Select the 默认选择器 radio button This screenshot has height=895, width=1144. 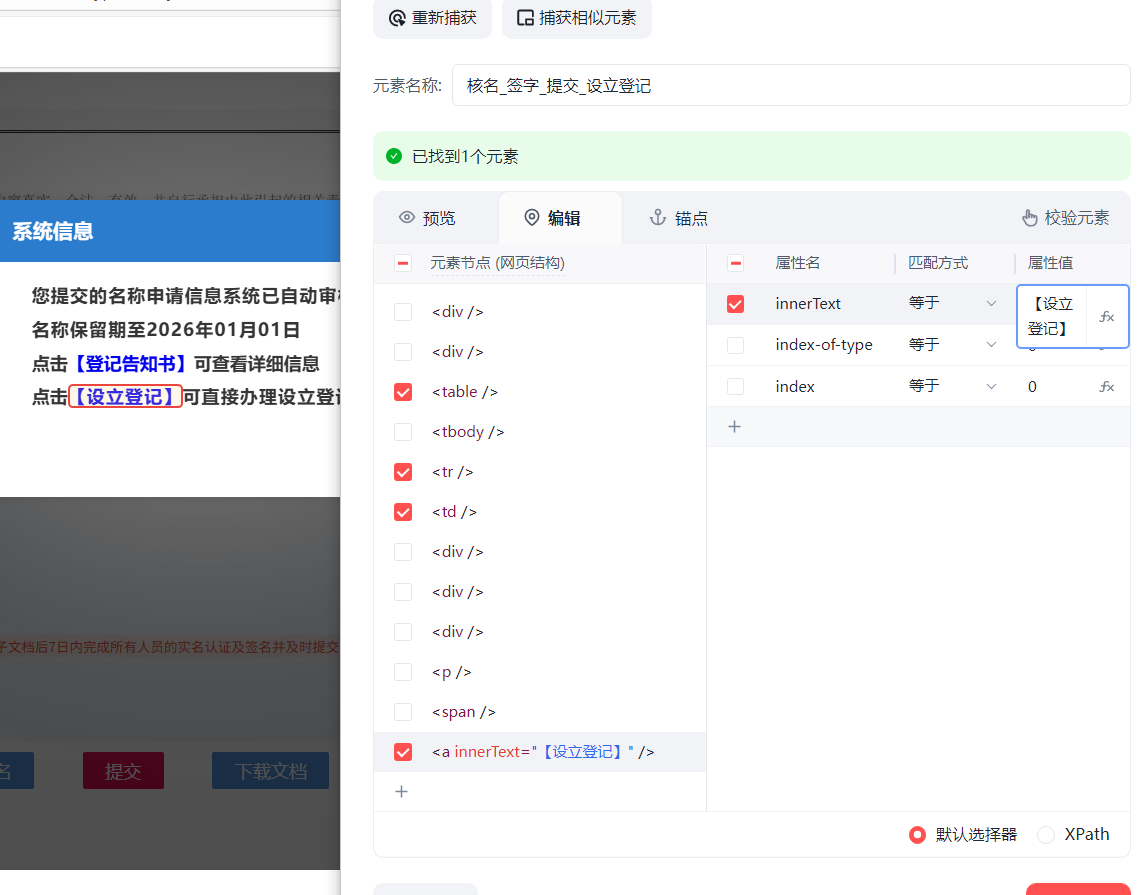[918, 834]
